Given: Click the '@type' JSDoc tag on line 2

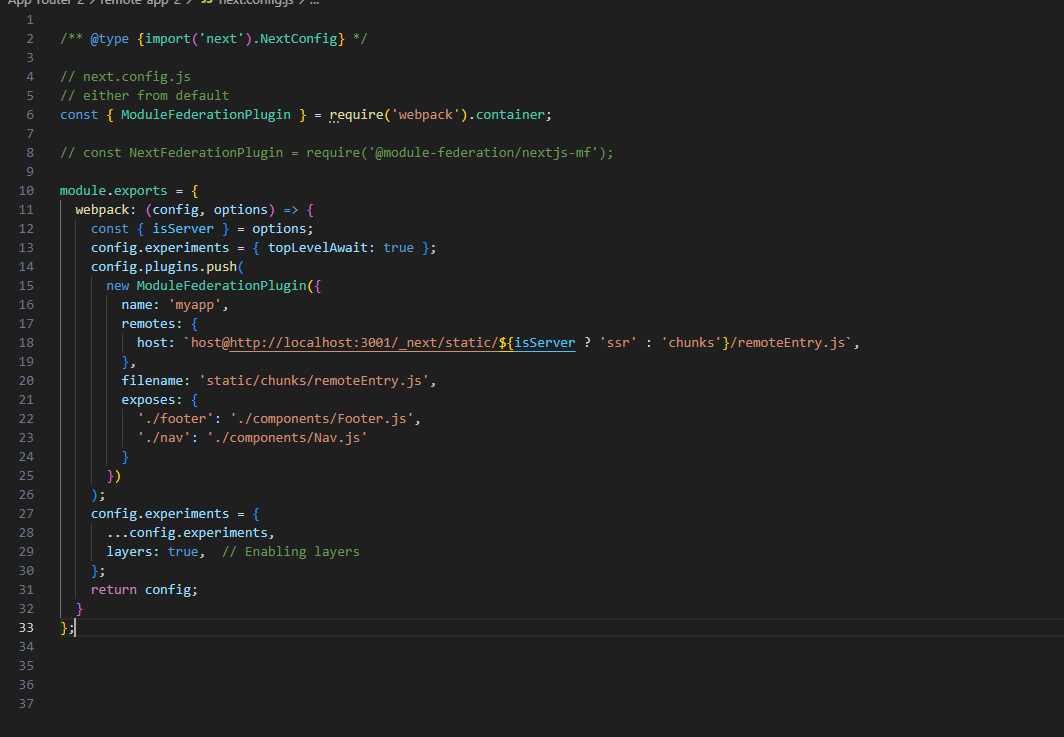Looking at the screenshot, I should click(109, 39).
